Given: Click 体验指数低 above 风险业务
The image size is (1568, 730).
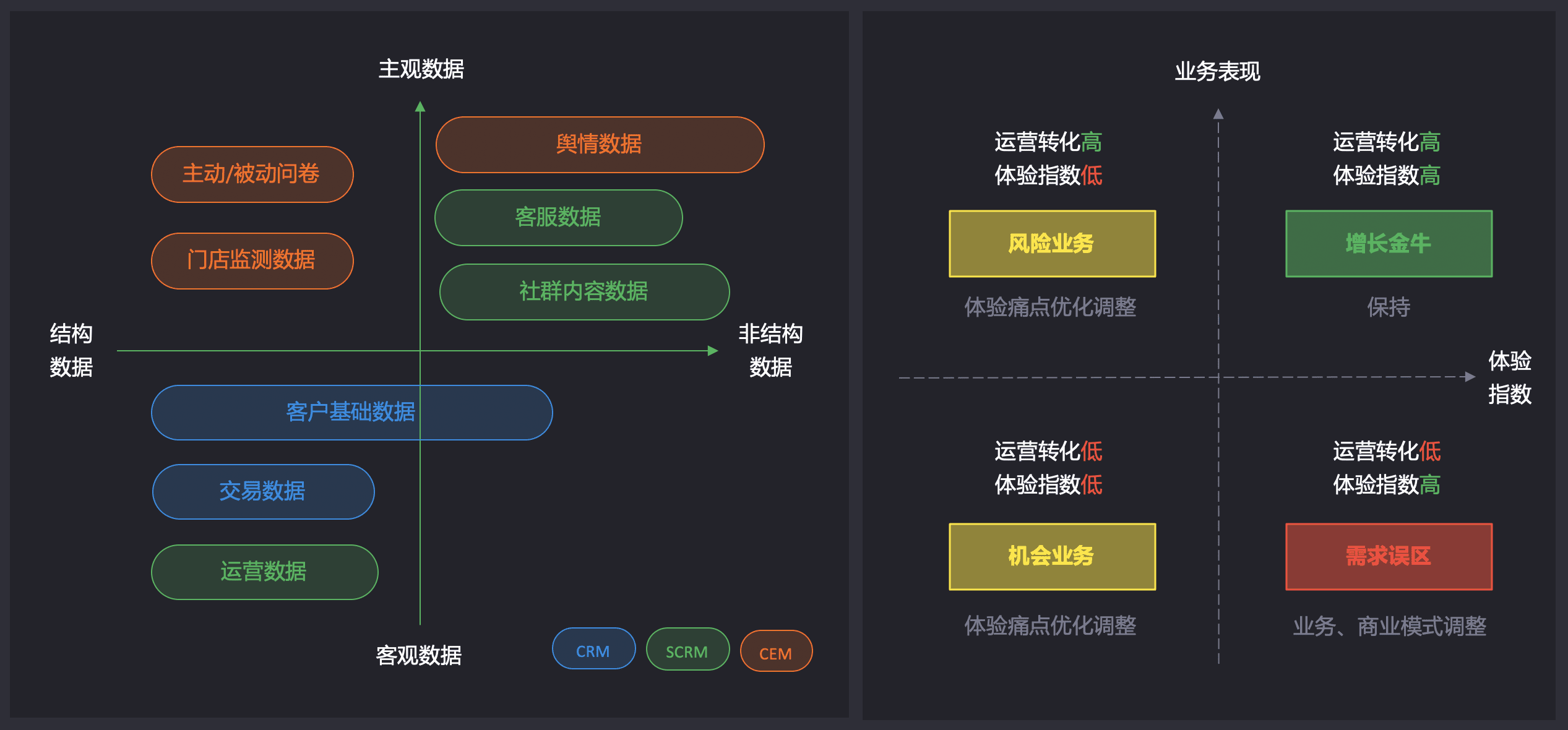Looking at the screenshot, I should (x=1048, y=176).
